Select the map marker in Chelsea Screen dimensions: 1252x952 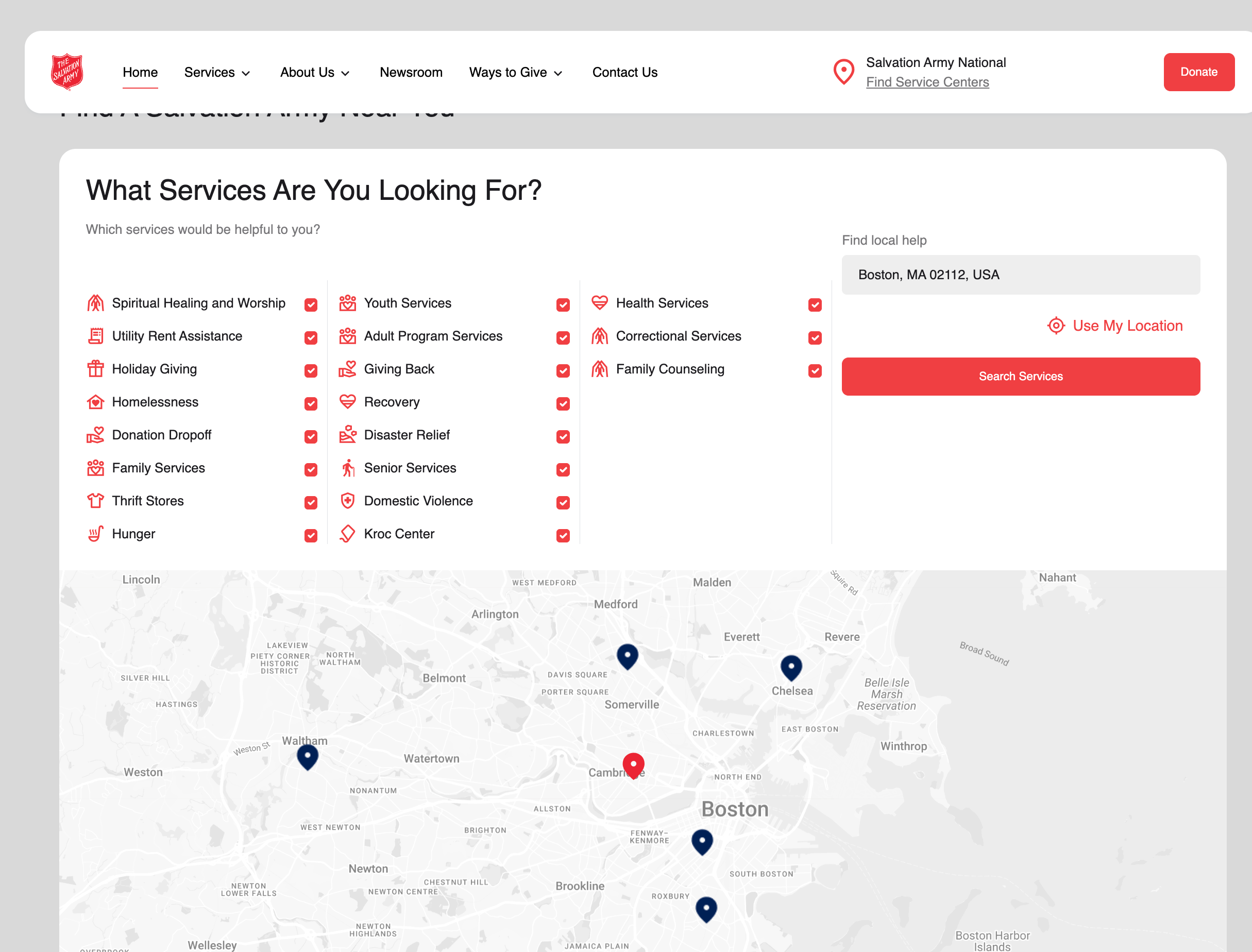click(x=791, y=667)
